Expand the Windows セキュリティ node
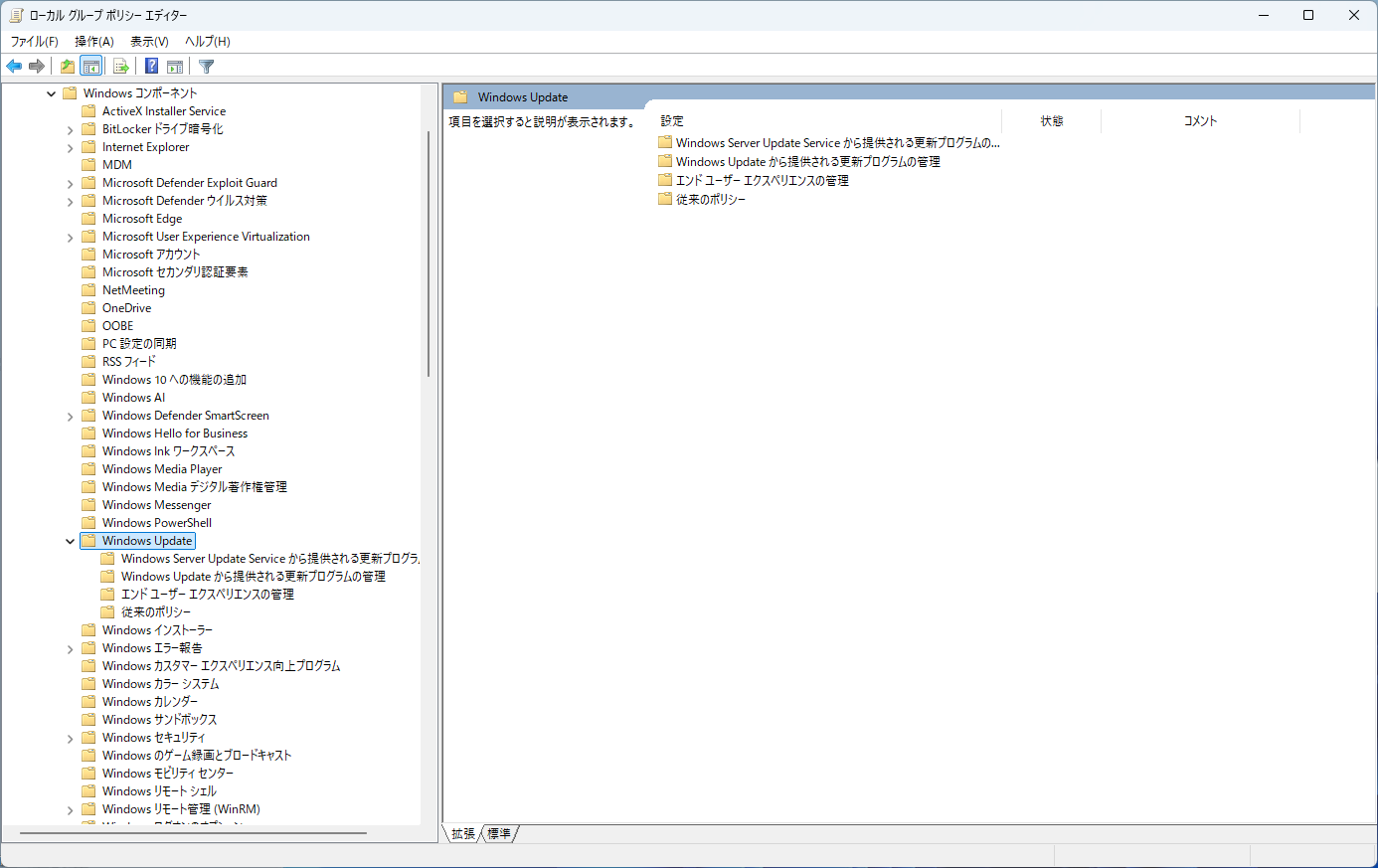The image size is (1378, 868). coord(71,739)
